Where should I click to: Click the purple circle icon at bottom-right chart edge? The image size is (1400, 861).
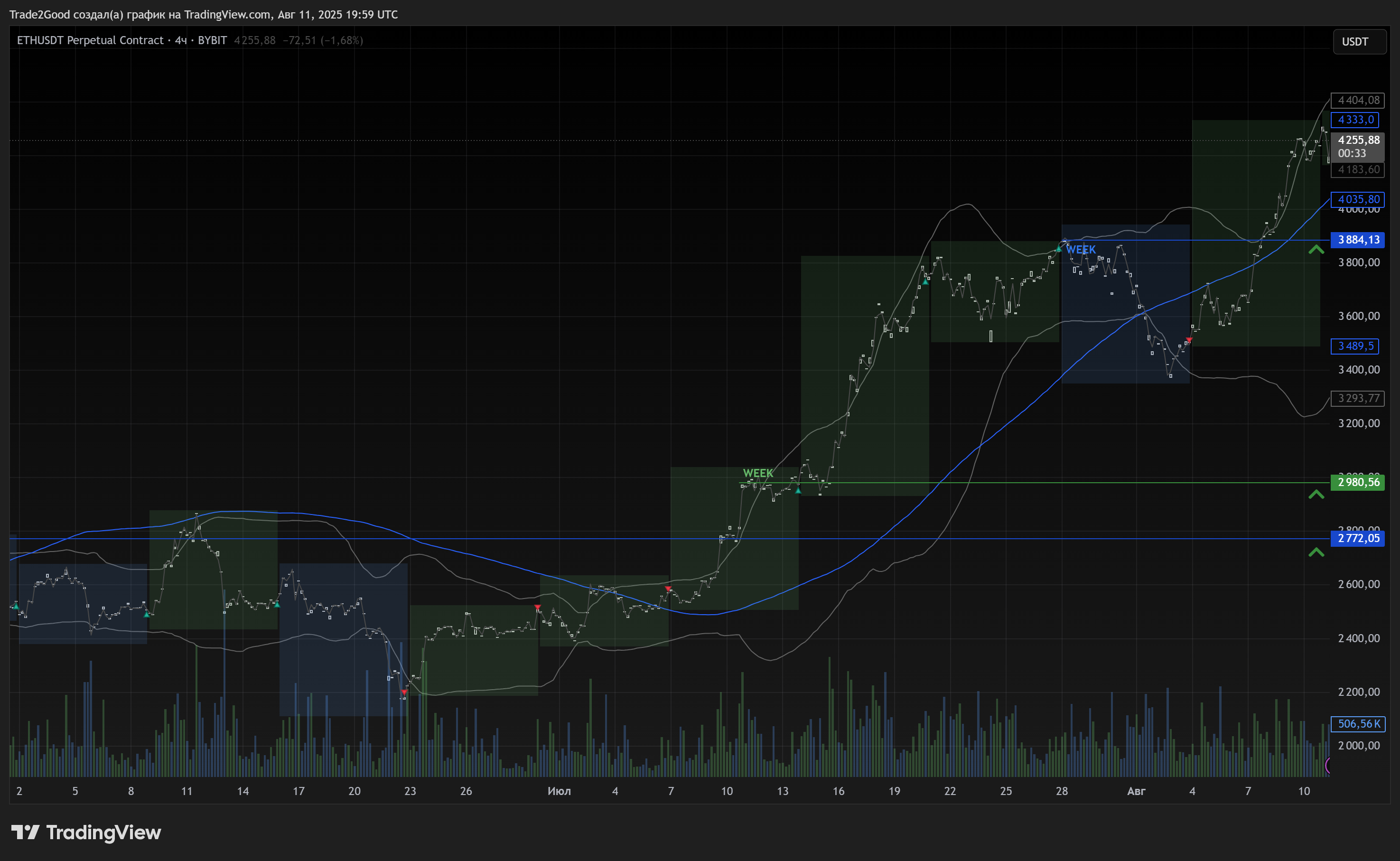(1329, 765)
